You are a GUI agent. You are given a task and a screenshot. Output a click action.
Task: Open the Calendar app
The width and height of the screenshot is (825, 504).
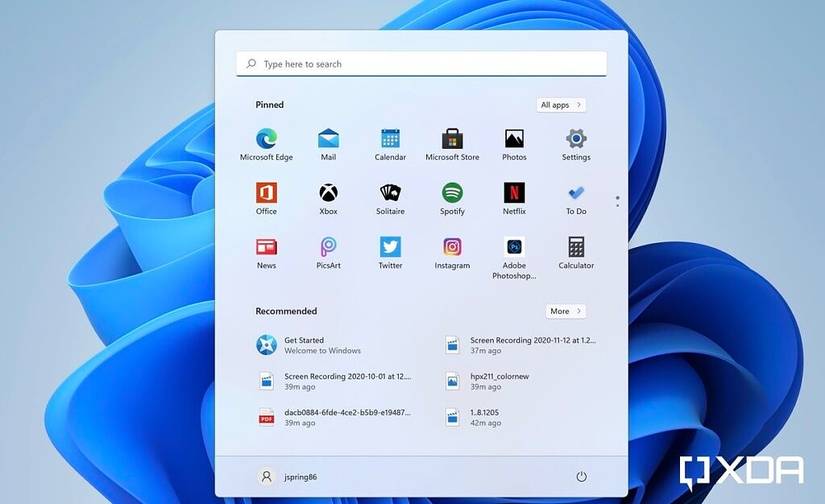click(x=390, y=145)
